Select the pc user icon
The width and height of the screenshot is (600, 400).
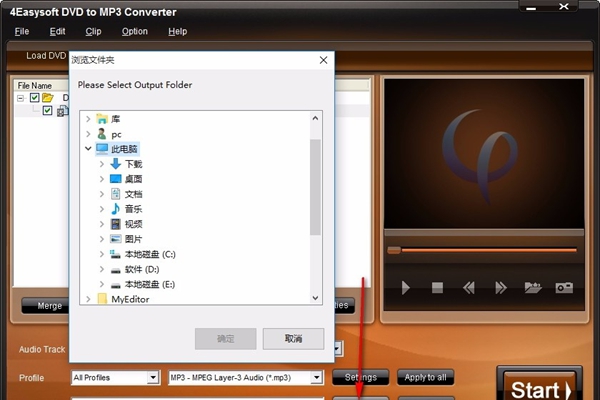tap(102, 134)
